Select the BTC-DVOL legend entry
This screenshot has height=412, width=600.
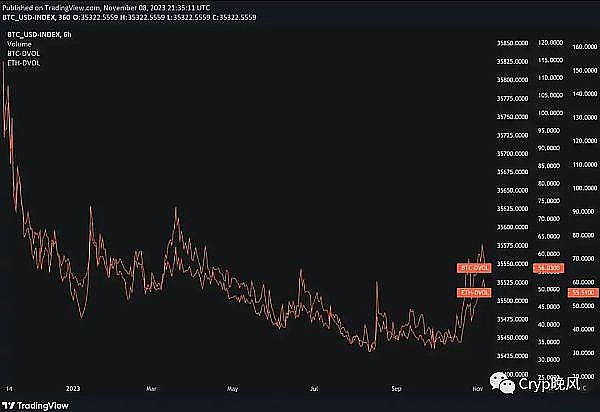coord(20,52)
